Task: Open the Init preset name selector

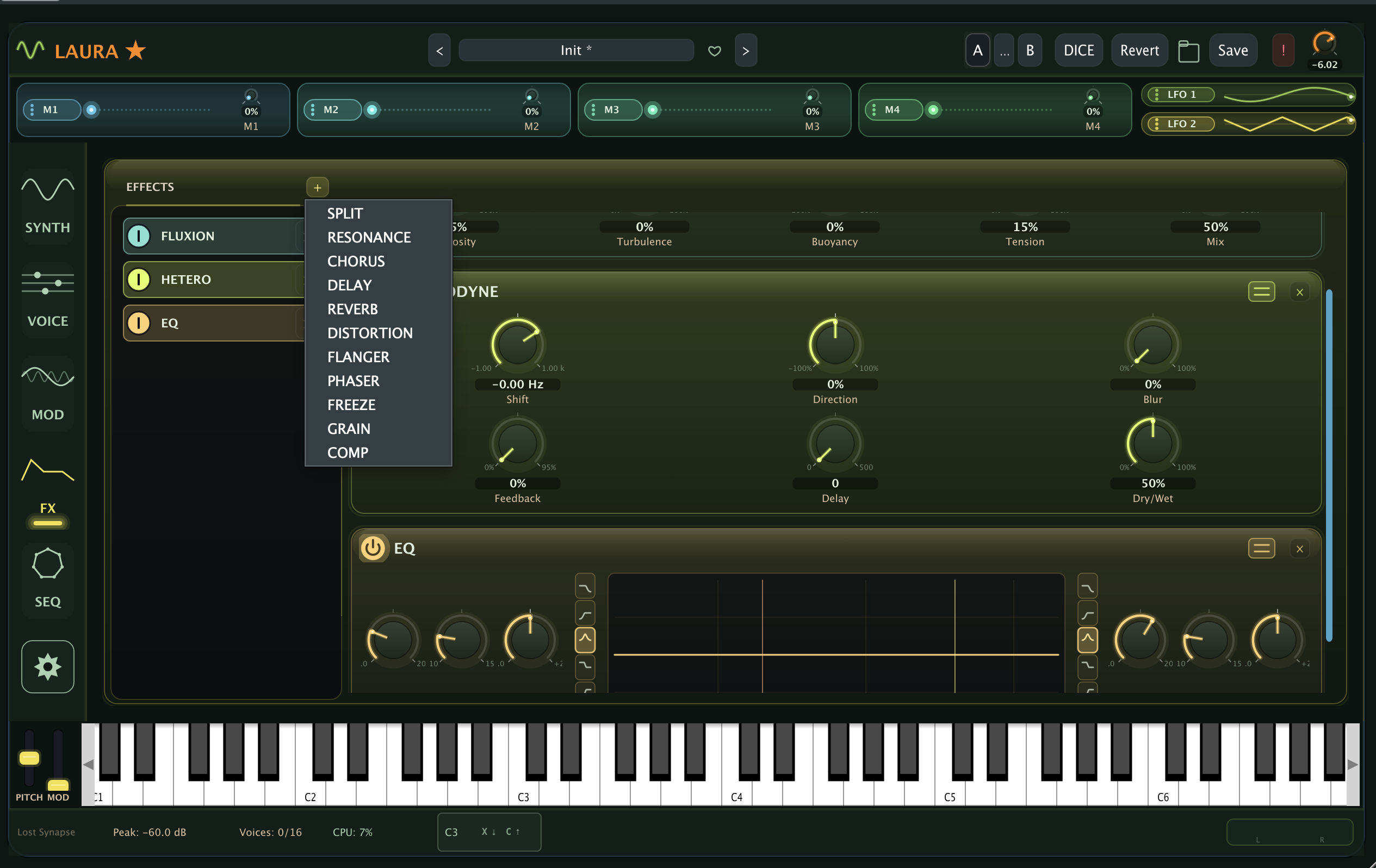Action: tap(575, 50)
